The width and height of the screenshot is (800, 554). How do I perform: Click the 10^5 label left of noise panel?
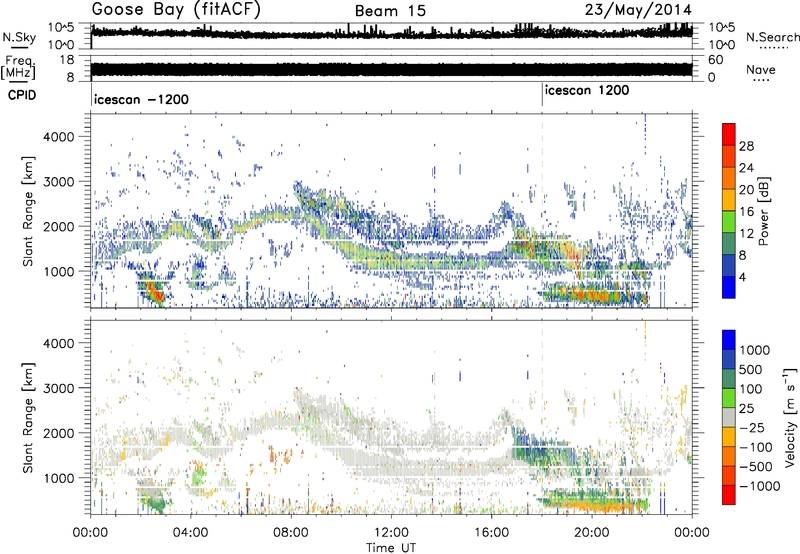click(61, 27)
